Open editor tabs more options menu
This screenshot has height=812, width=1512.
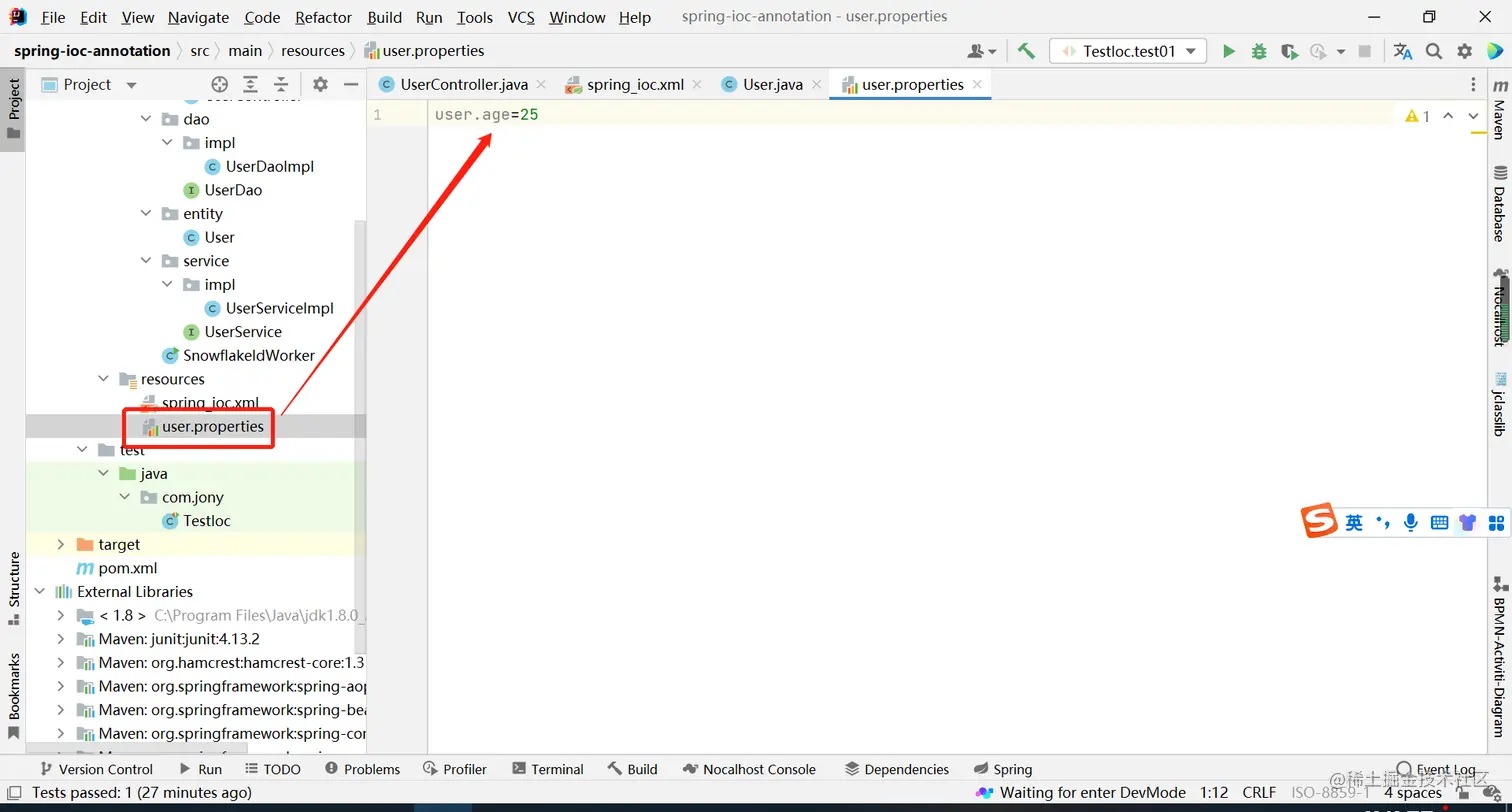(x=1473, y=85)
